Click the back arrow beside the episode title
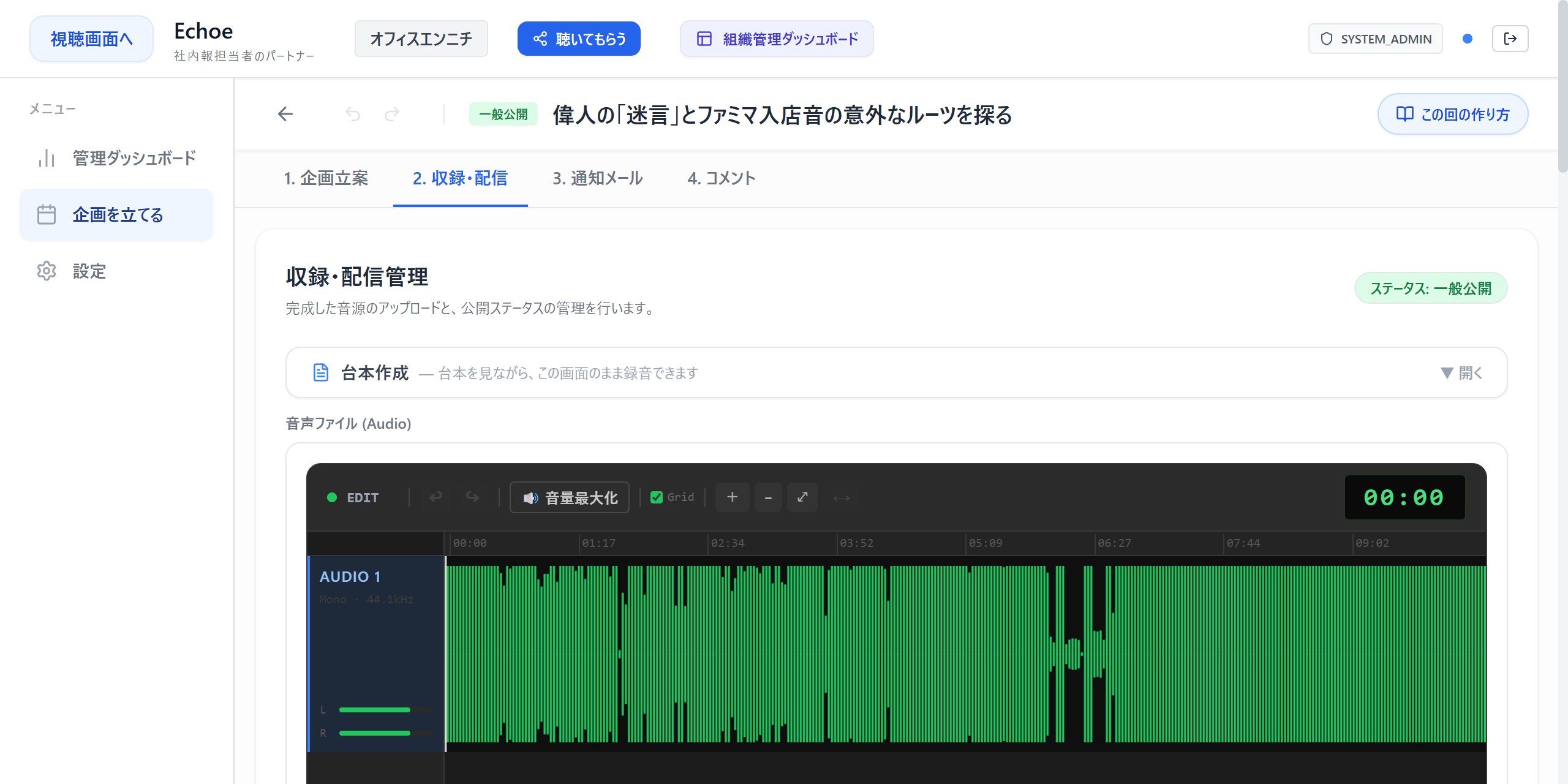This screenshot has height=784, width=1568. [285, 114]
